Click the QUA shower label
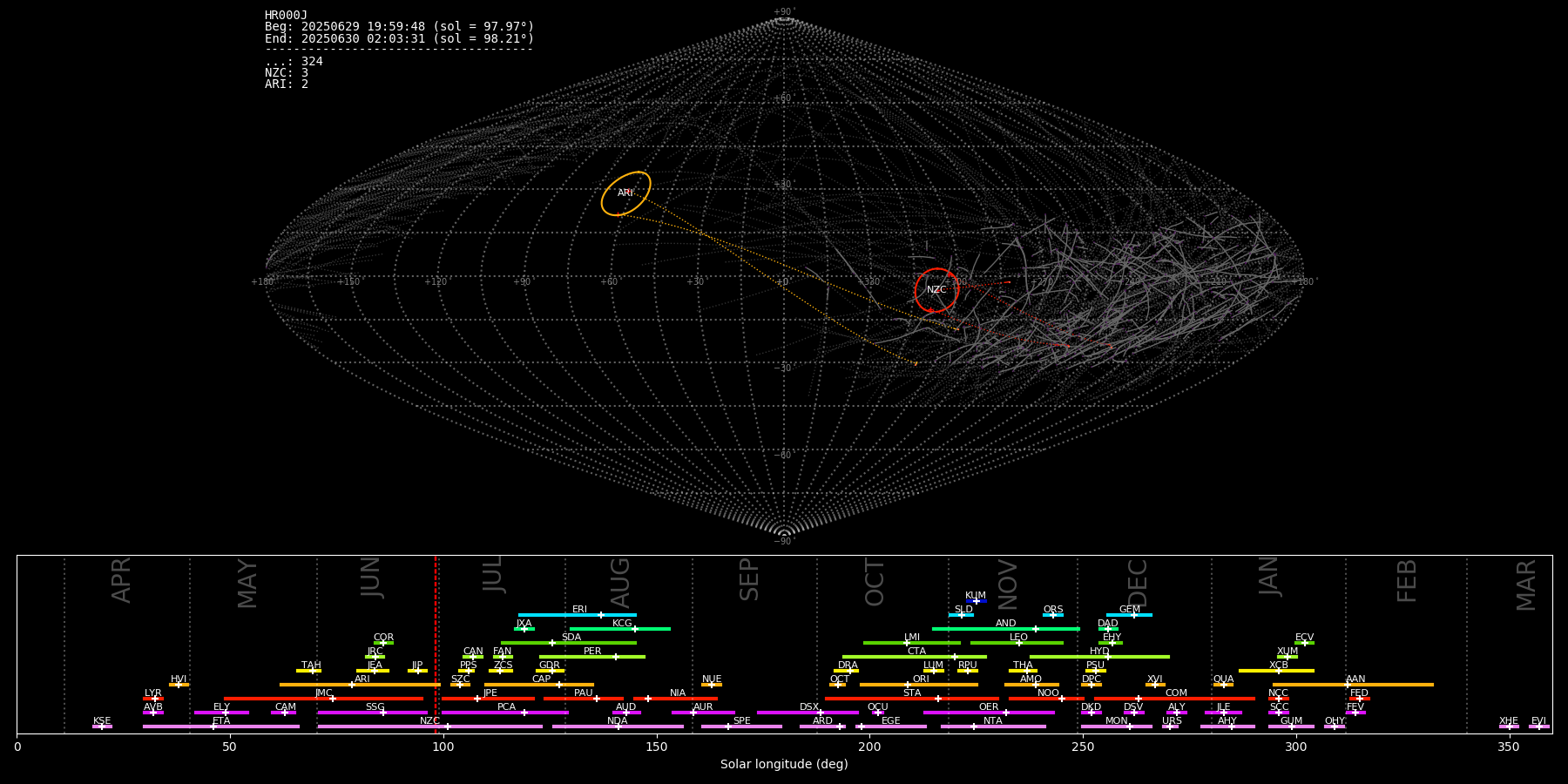This screenshot has height=784, width=1568. click(x=1224, y=679)
